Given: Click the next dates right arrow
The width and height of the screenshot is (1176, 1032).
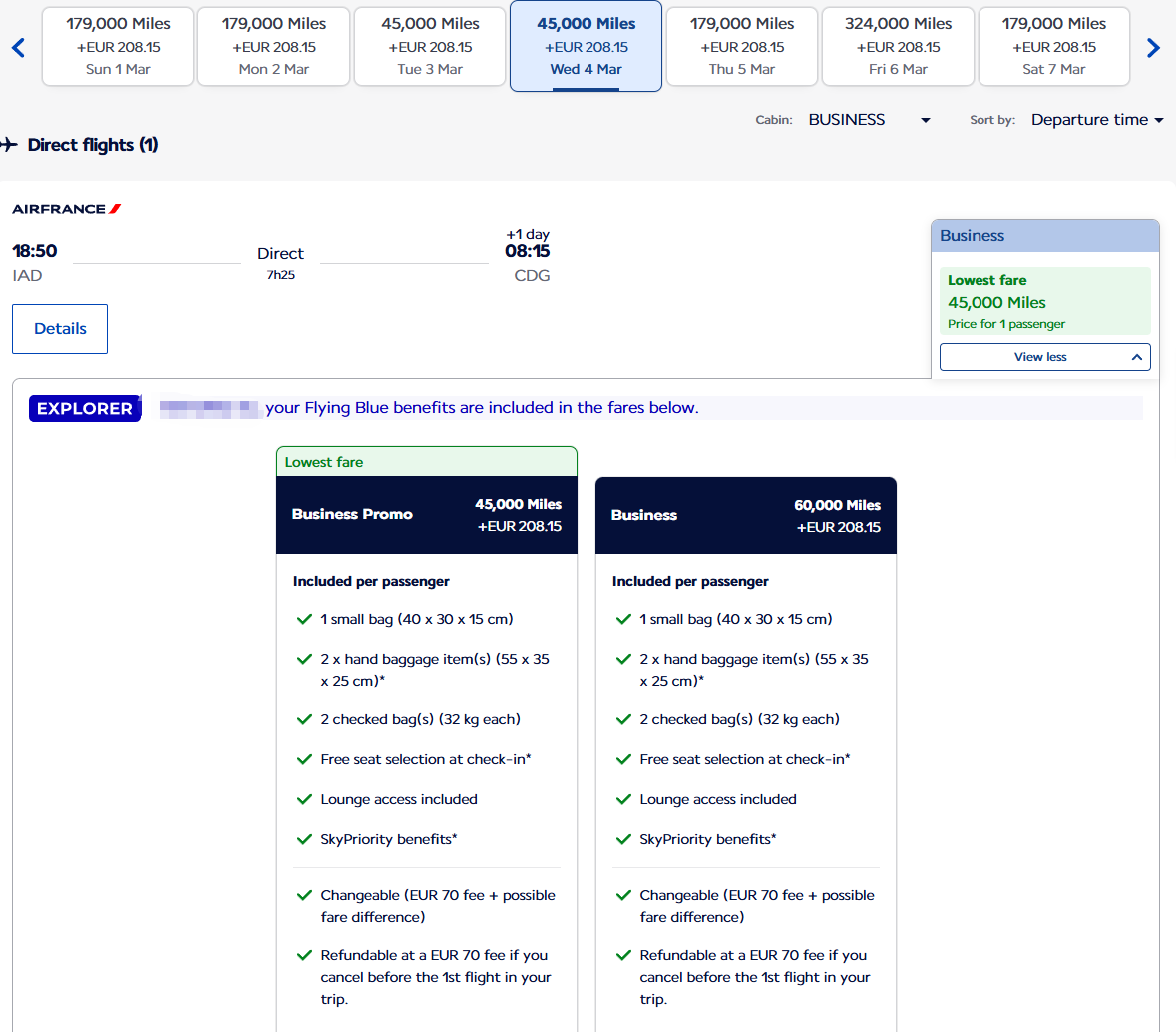Looking at the screenshot, I should (1153, 47).
